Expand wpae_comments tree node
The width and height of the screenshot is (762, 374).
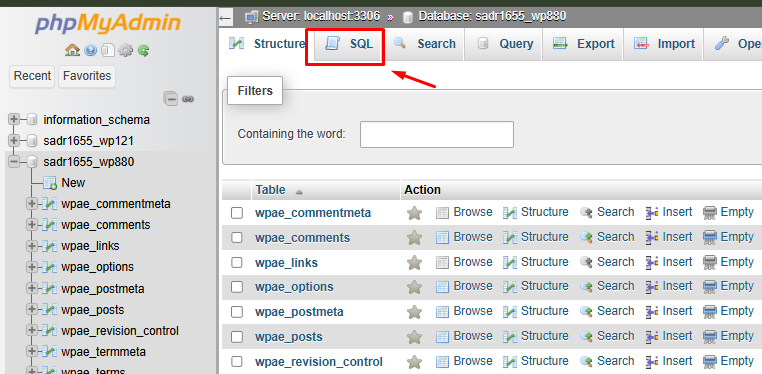(x=32, y=225)
